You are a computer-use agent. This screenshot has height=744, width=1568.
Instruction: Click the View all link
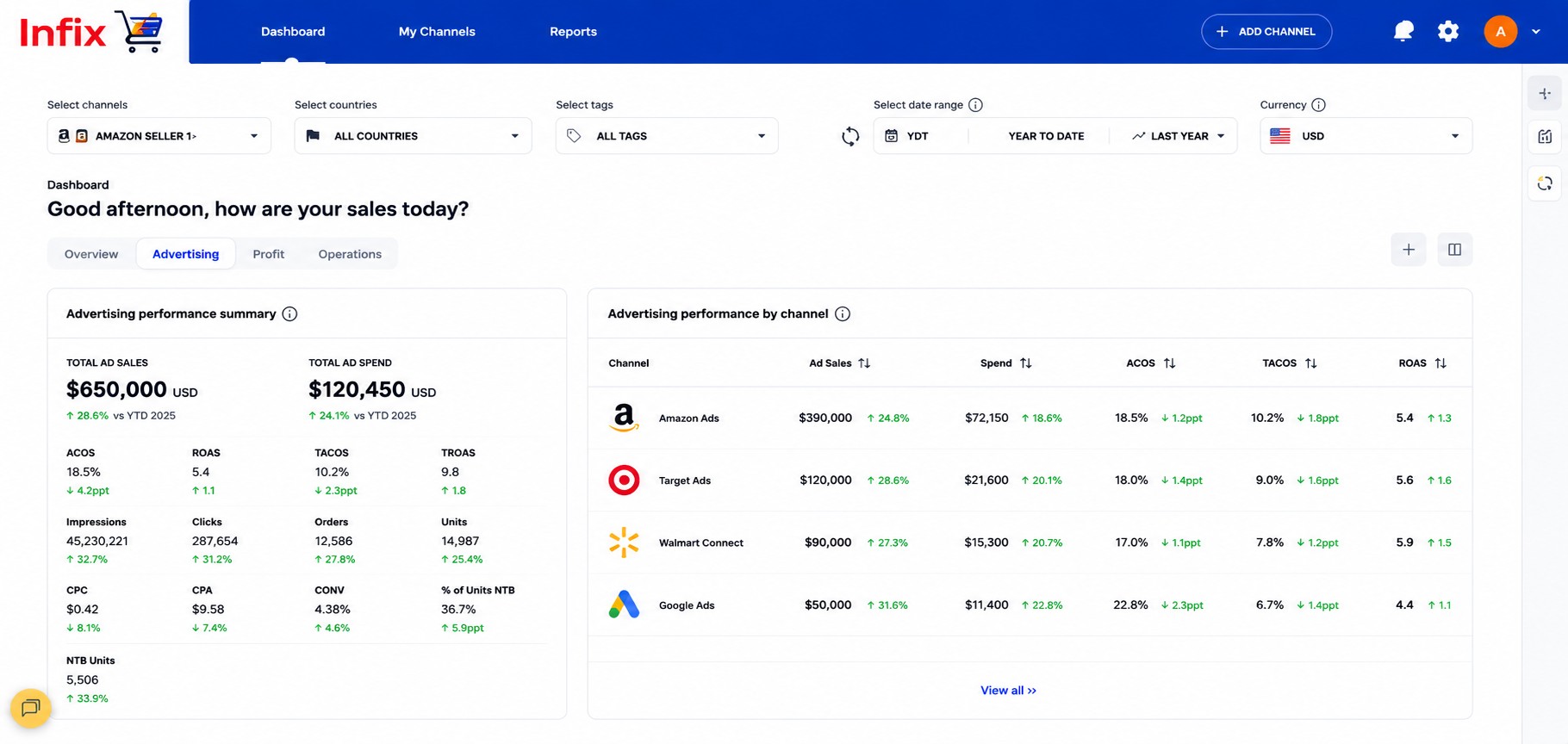coord(1008,691)
